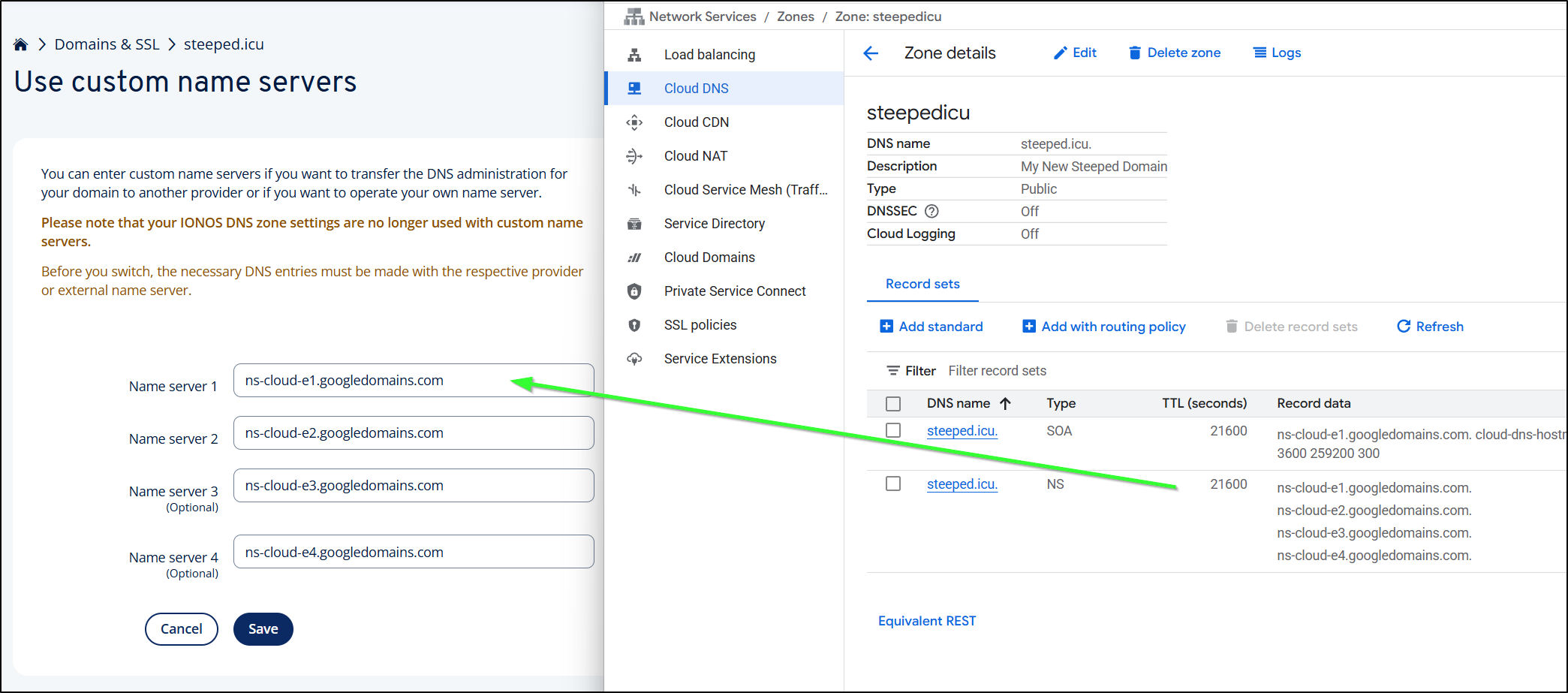This screenshot has height=693, width=1568.
Task: Click the Cloud CDN sidebar icon
Action: [x=634, y=122]
